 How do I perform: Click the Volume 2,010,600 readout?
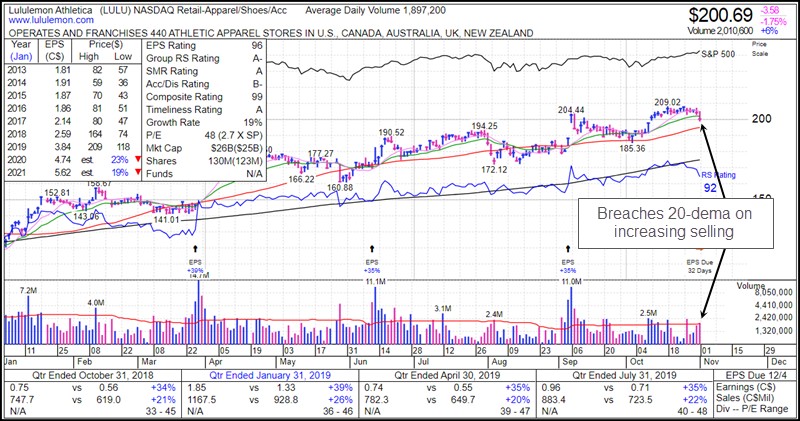(720, 31)
